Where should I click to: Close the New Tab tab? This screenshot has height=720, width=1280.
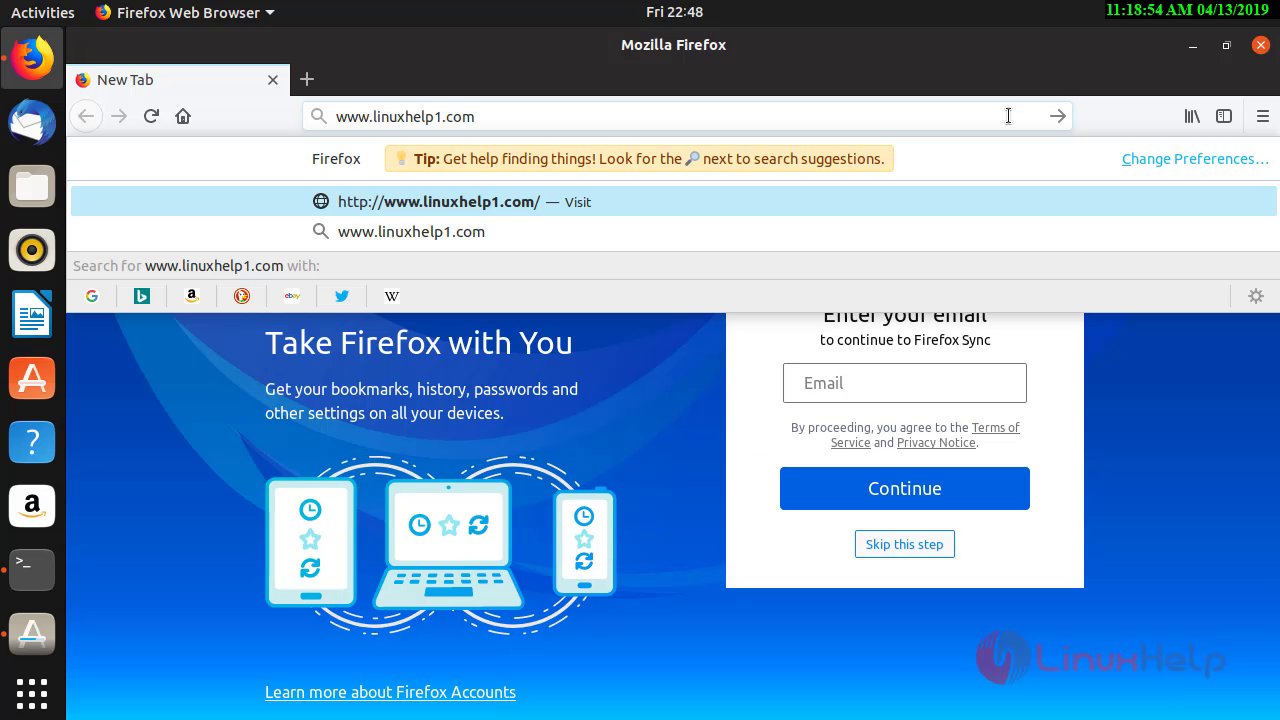coord(273,80)
